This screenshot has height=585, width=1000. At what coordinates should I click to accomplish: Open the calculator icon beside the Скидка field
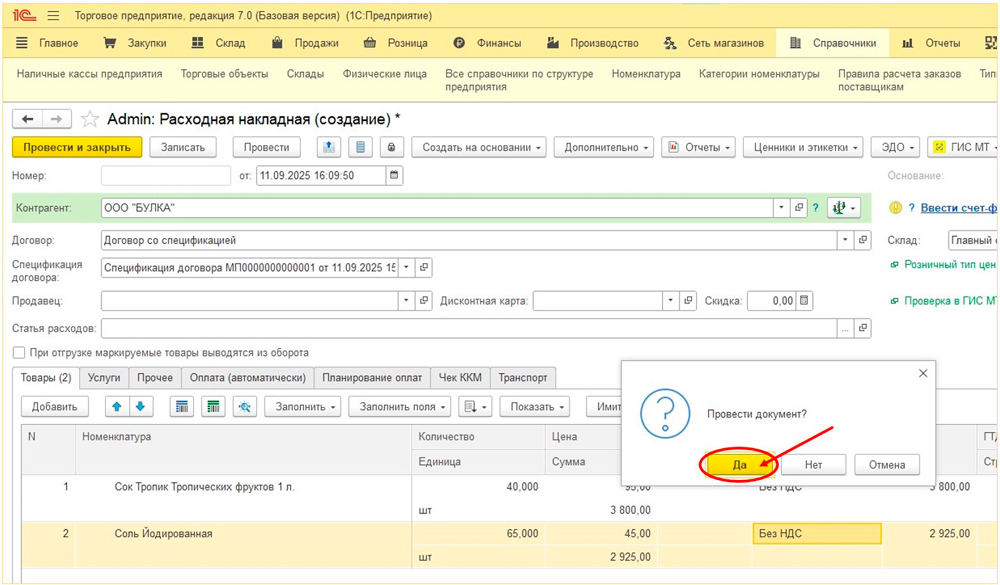click(x=805, y=300)
